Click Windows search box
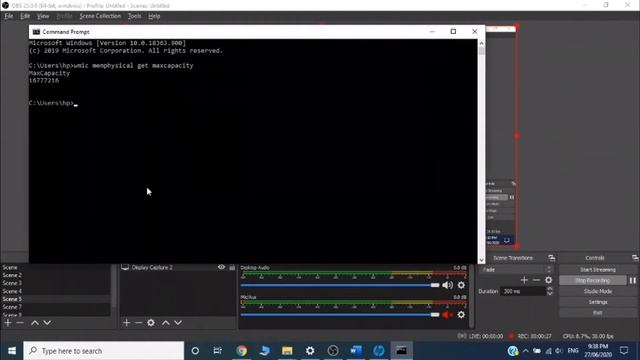This screenshot has height=360, width=640. [x=104, y=351]
